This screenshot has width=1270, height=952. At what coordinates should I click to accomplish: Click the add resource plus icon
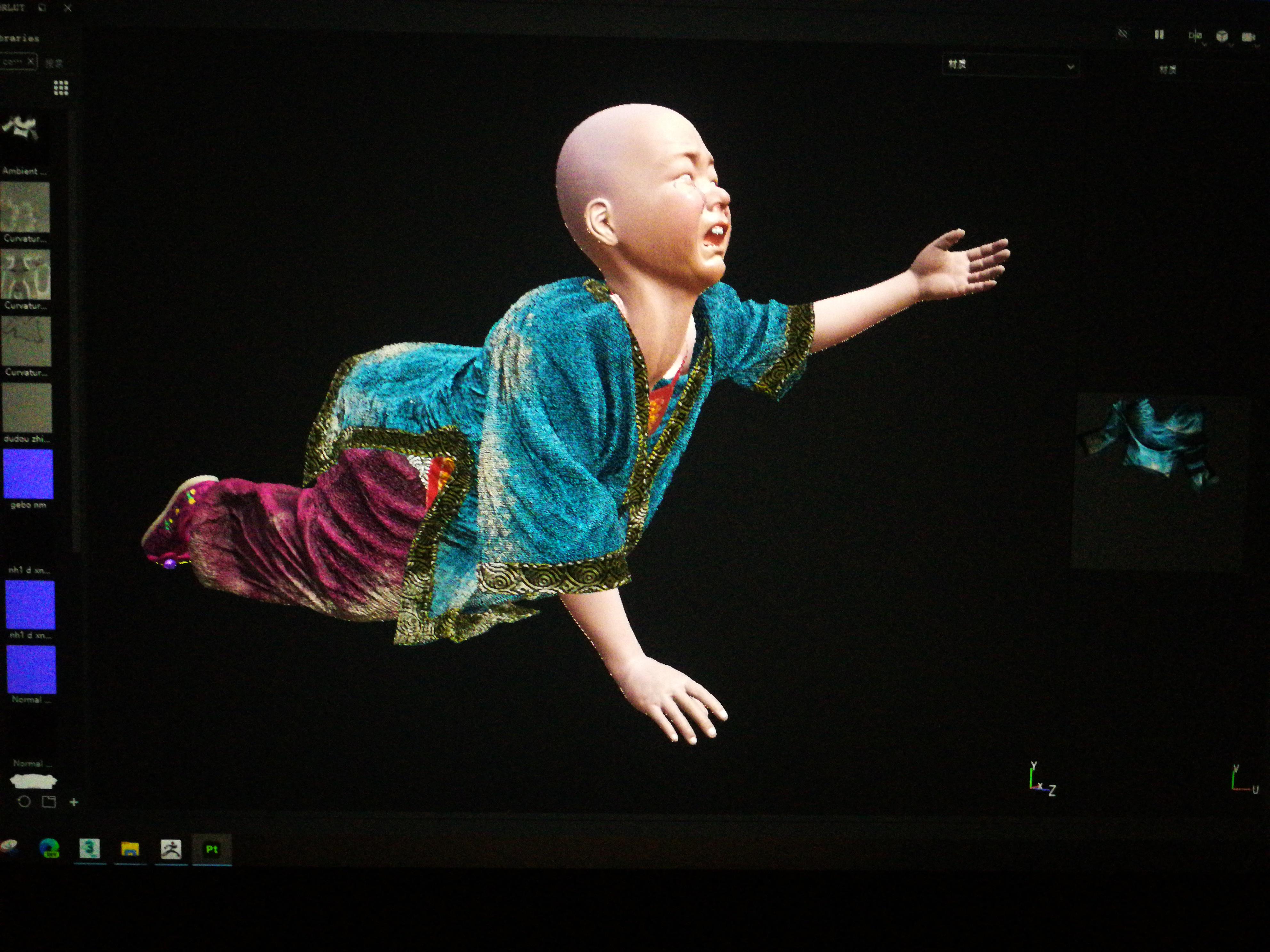click(x=74, y=802)
